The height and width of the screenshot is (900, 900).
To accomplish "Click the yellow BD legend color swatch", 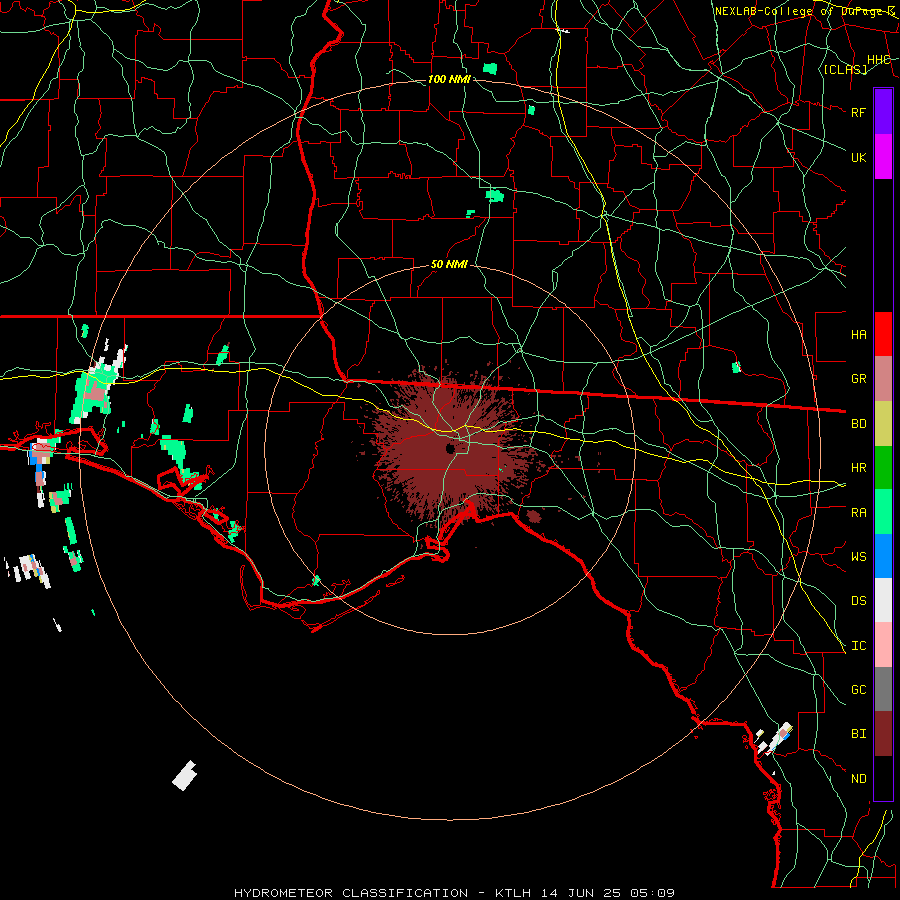I will 883,424.
